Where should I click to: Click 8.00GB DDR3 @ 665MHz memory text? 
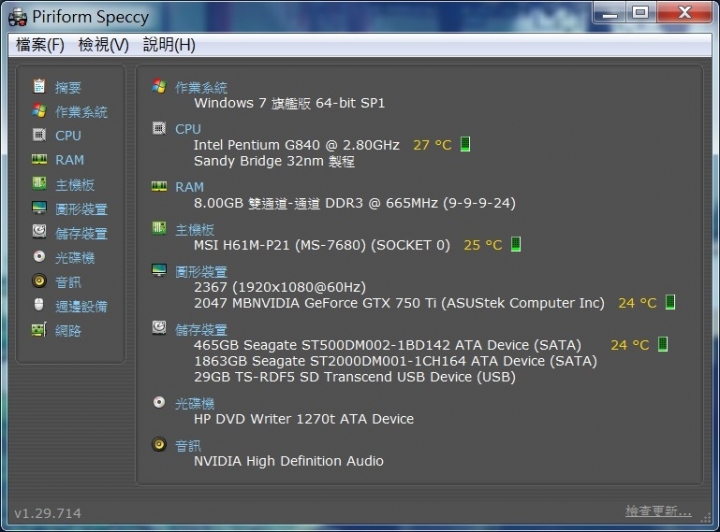coord(354,203)
